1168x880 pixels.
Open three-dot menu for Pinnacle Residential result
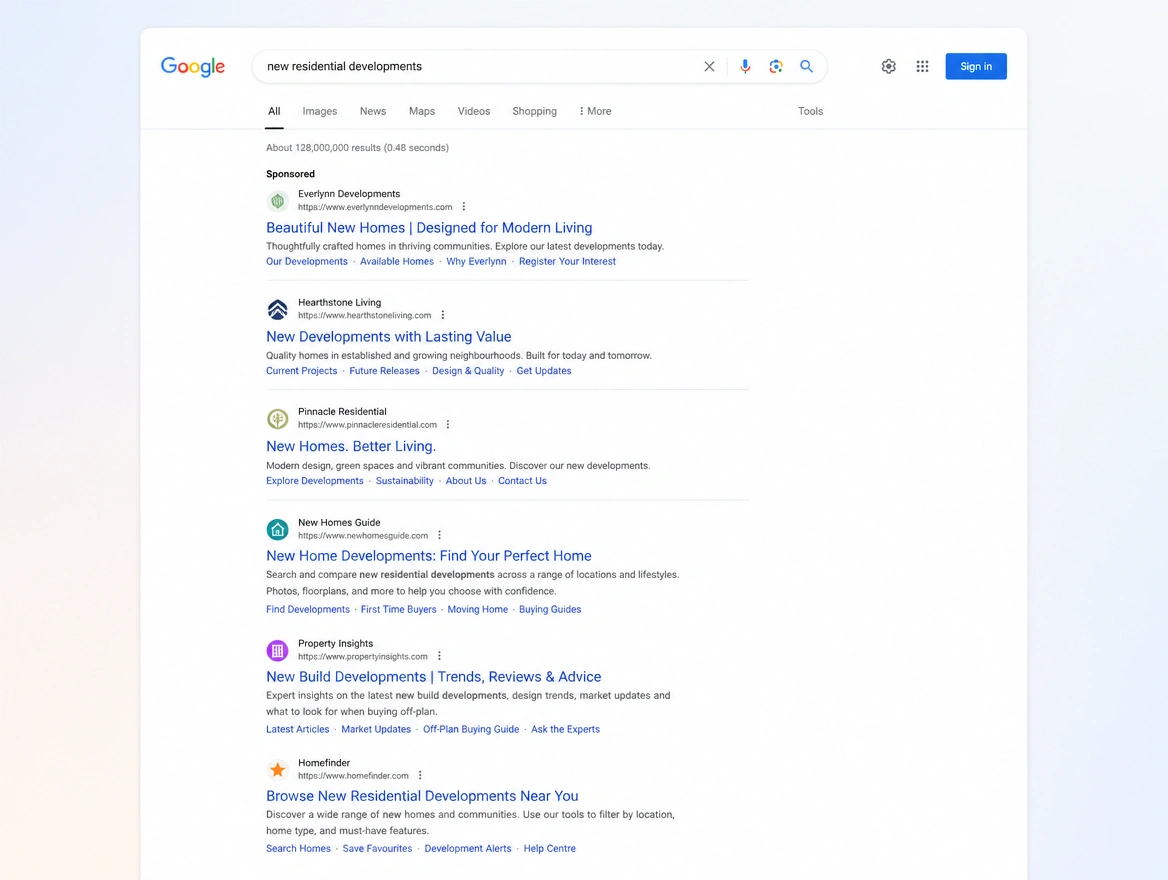448,425
